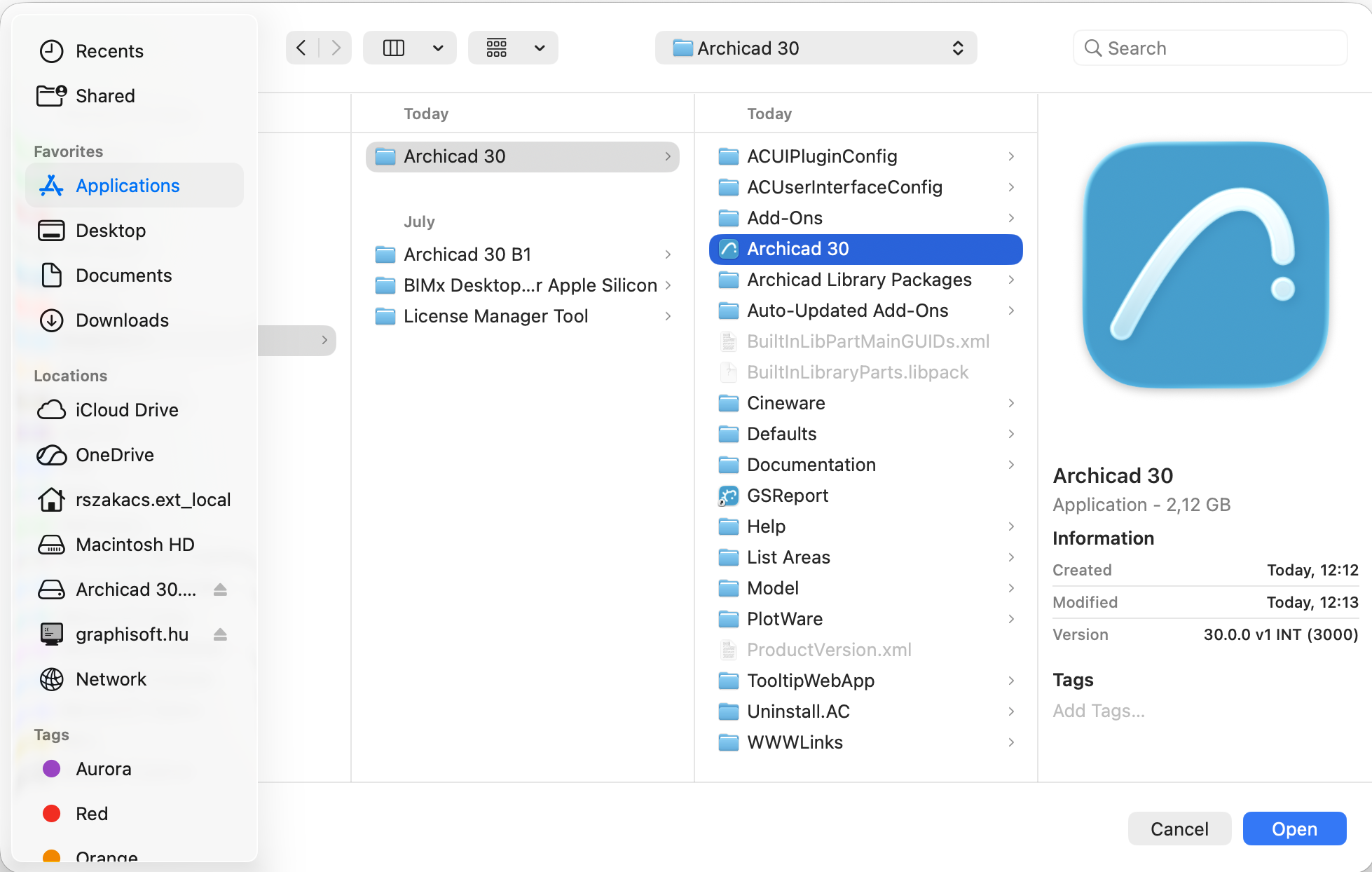1372x872 pixels.
Task: Expand the Archicad 30 B1 folder
Action: pyautogui.click(x=668, y=254)
